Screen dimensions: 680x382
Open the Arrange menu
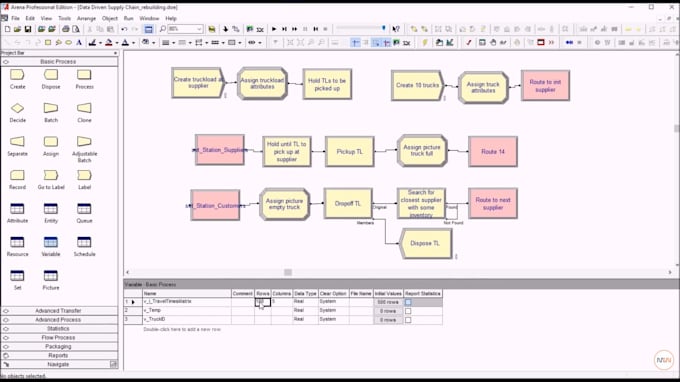(86, 18)
